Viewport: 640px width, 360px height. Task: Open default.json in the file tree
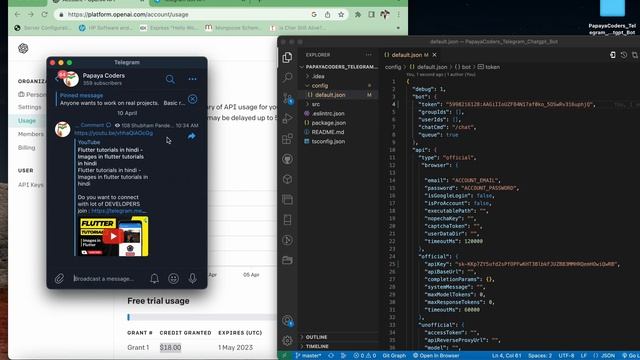click(x=330, y=95)
